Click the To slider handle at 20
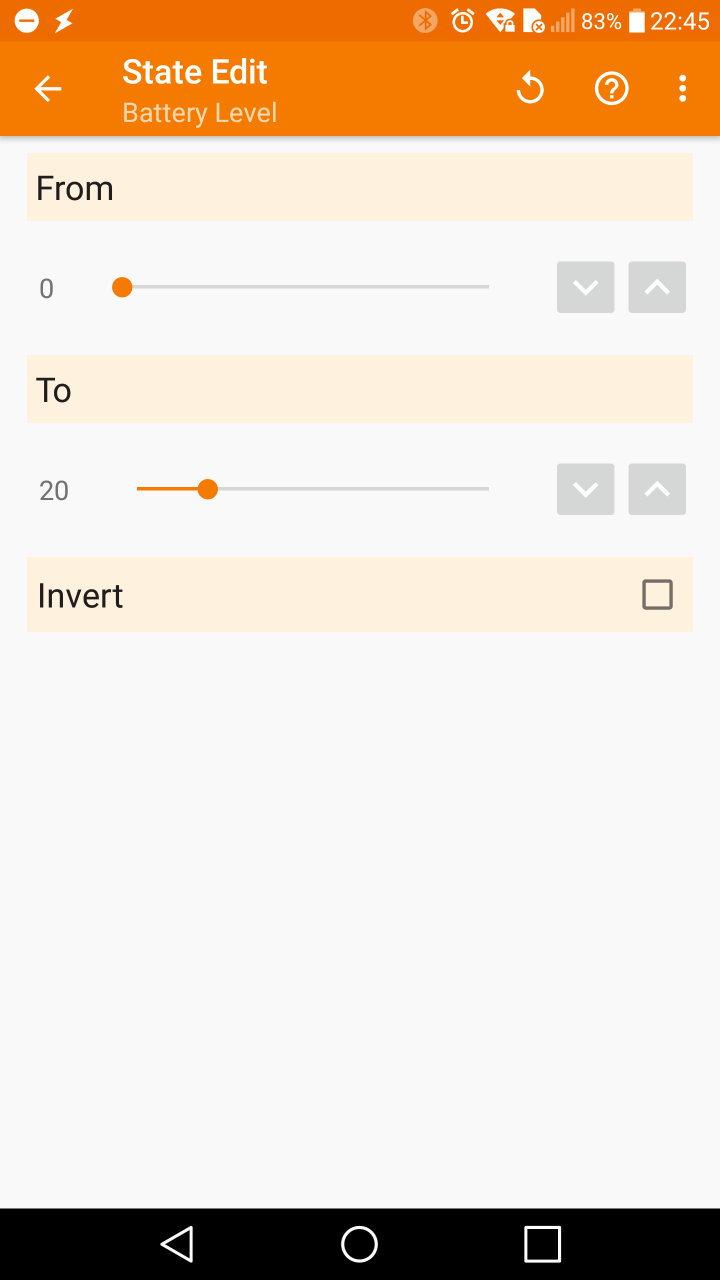 click(x=207, y=489)
